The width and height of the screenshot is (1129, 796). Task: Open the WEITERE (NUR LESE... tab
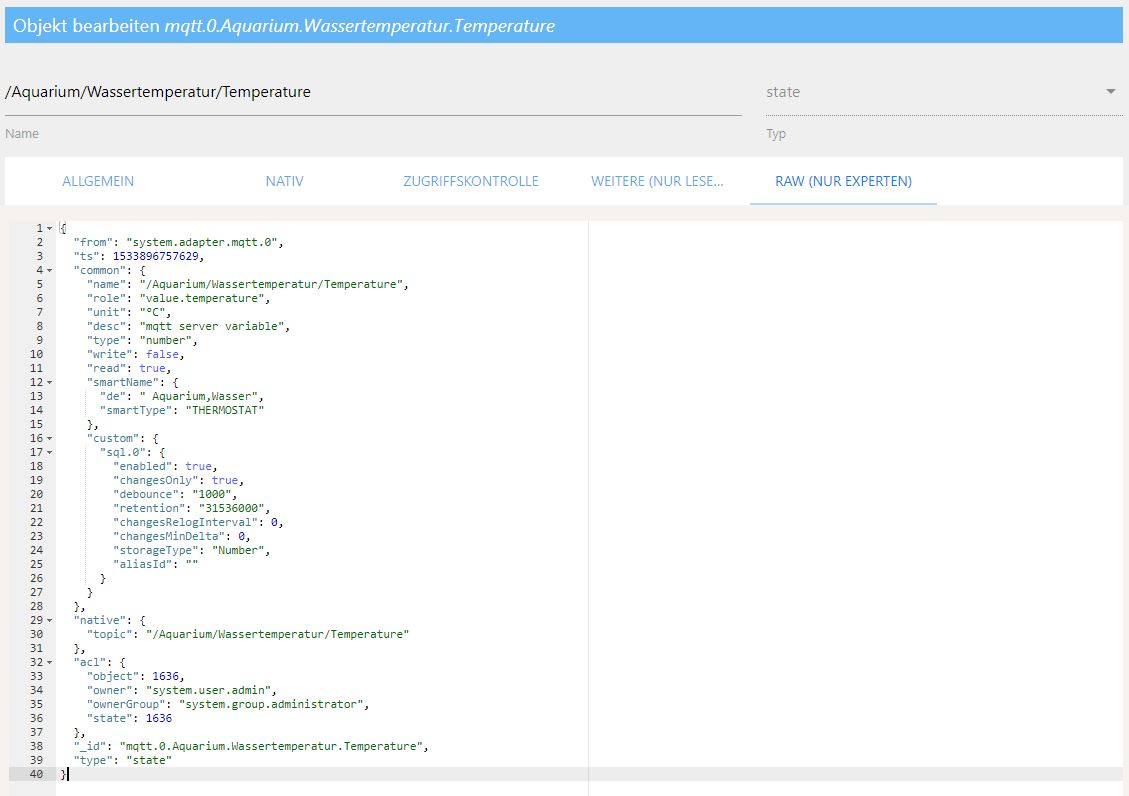point(657,181)
